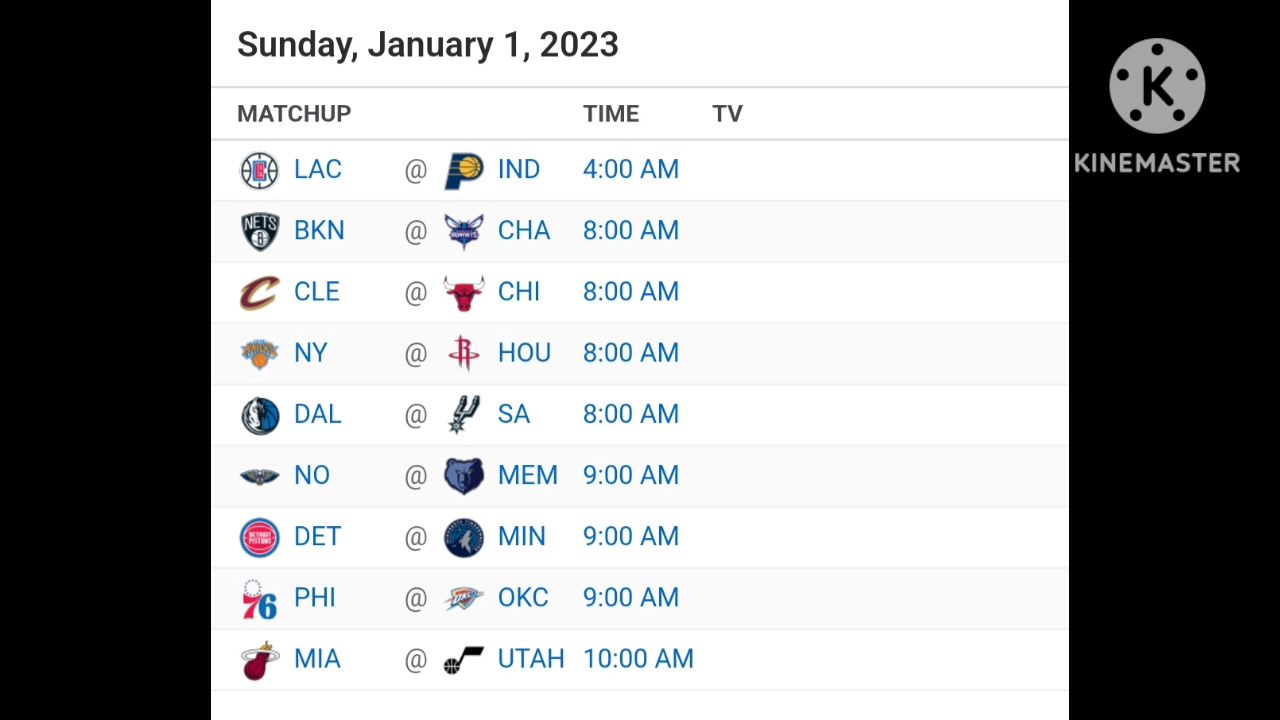
Task: Click the Miami Heat logo
Action: [x=260, y=660]
